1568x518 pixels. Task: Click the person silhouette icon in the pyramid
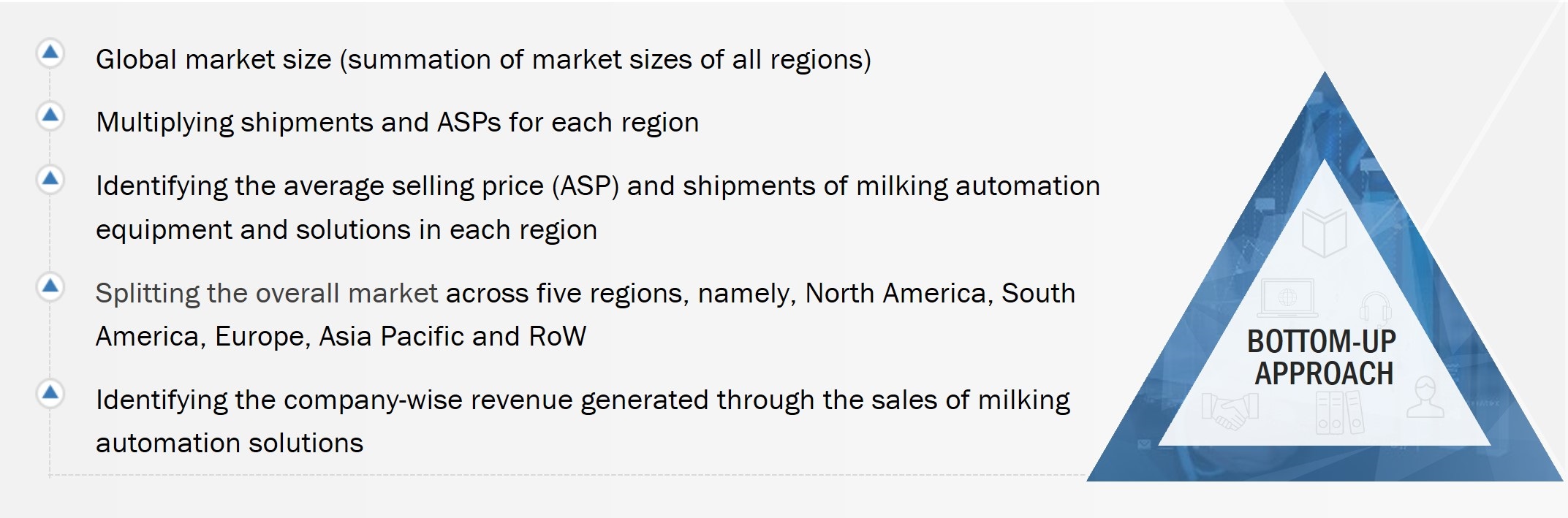1425,397
